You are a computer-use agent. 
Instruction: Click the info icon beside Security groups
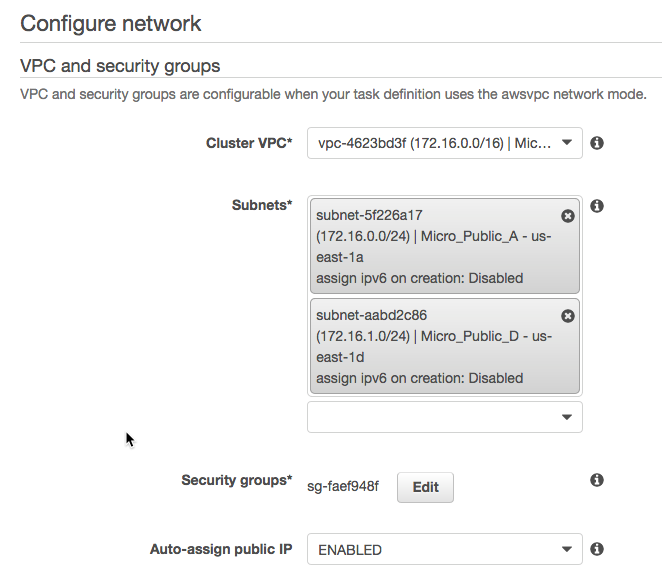(x=597, y=480)
